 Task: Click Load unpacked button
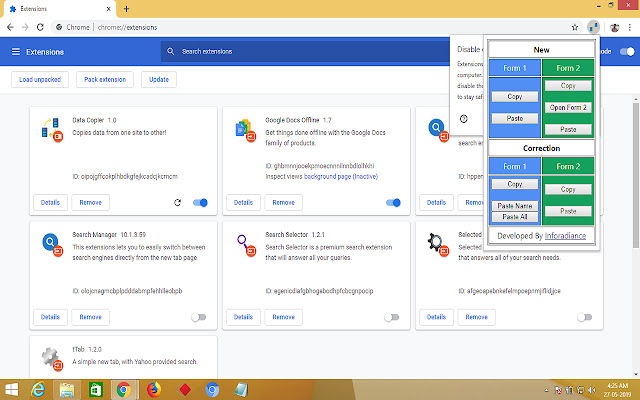[x=40, y=80]
